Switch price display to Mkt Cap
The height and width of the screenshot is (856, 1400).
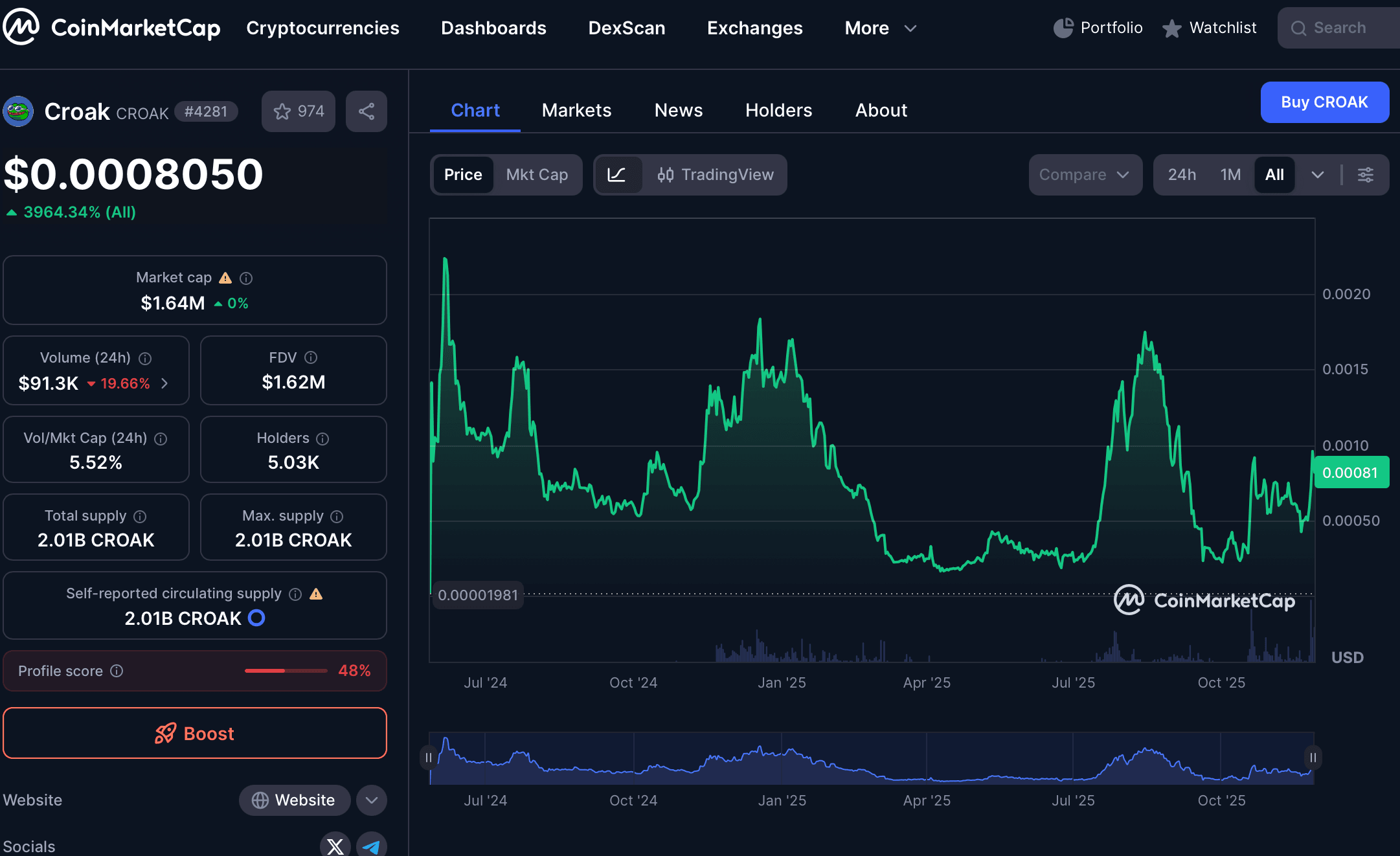tap(537, 175)
